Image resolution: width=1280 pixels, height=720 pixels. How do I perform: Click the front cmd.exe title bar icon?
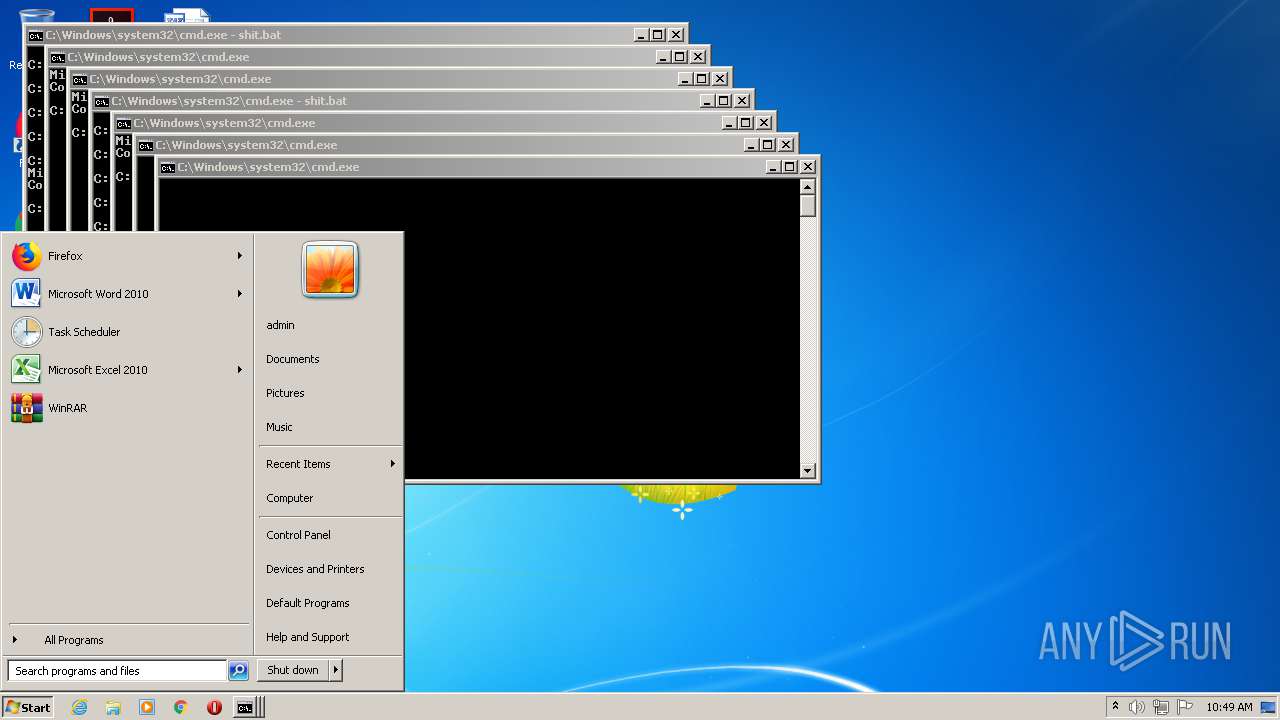168,167
